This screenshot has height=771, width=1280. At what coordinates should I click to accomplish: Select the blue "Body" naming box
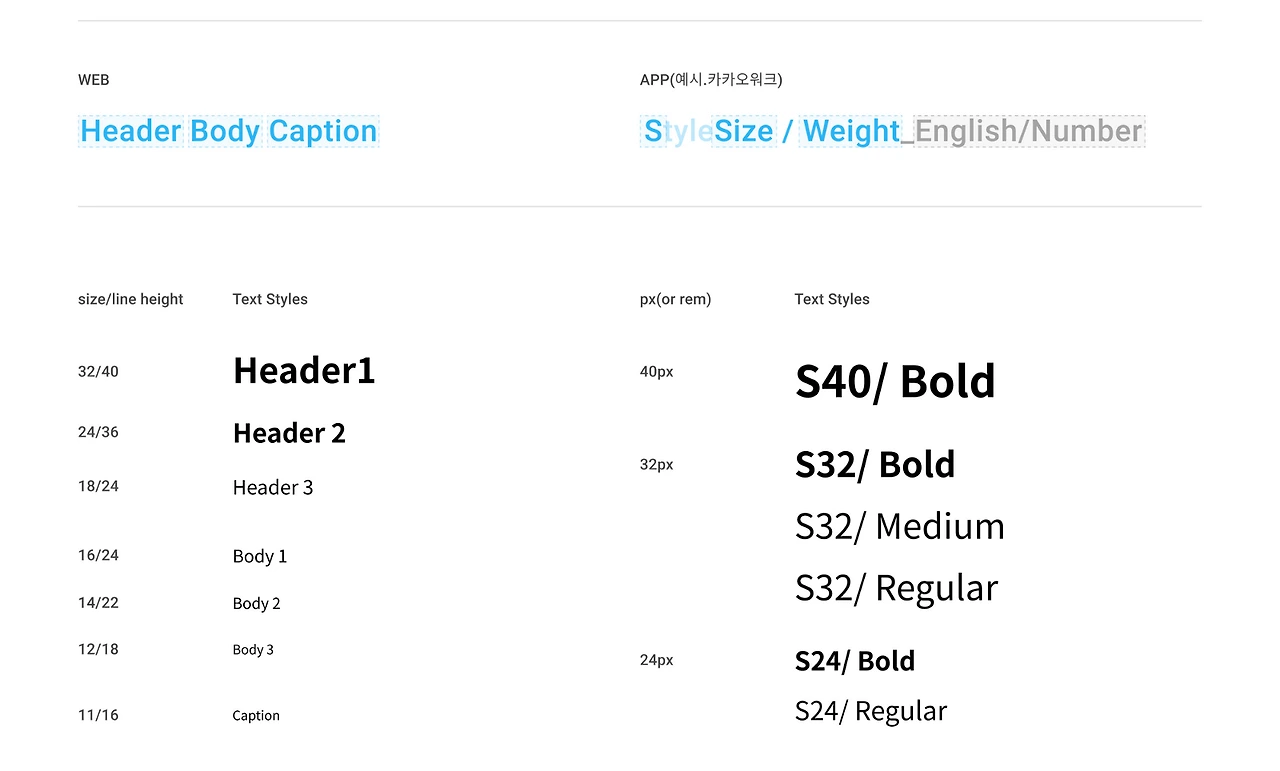click(225, 131)
